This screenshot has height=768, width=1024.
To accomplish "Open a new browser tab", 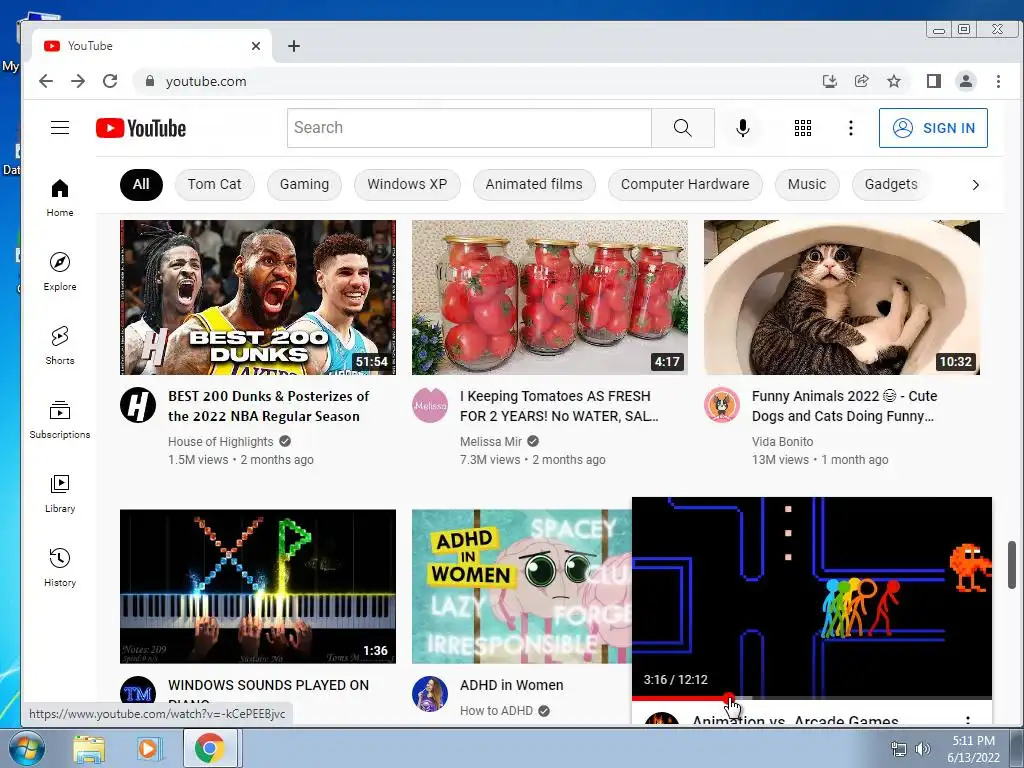I will [x=294, y=46].
